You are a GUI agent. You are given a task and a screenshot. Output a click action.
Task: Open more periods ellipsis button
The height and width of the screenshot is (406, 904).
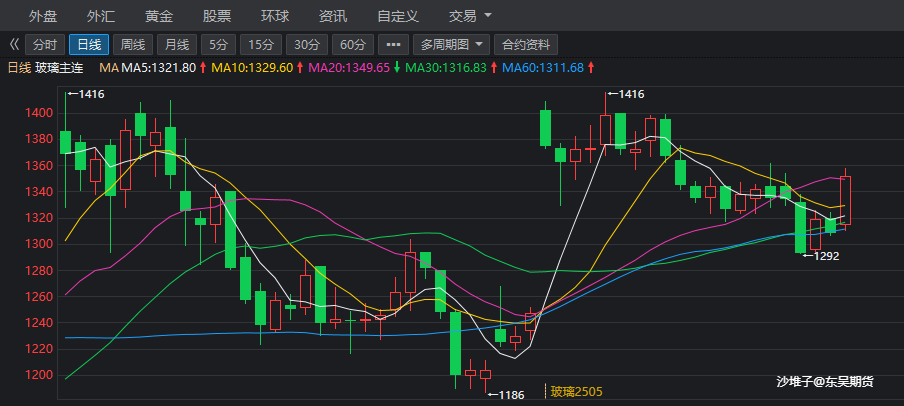click(x=393, y=44)
